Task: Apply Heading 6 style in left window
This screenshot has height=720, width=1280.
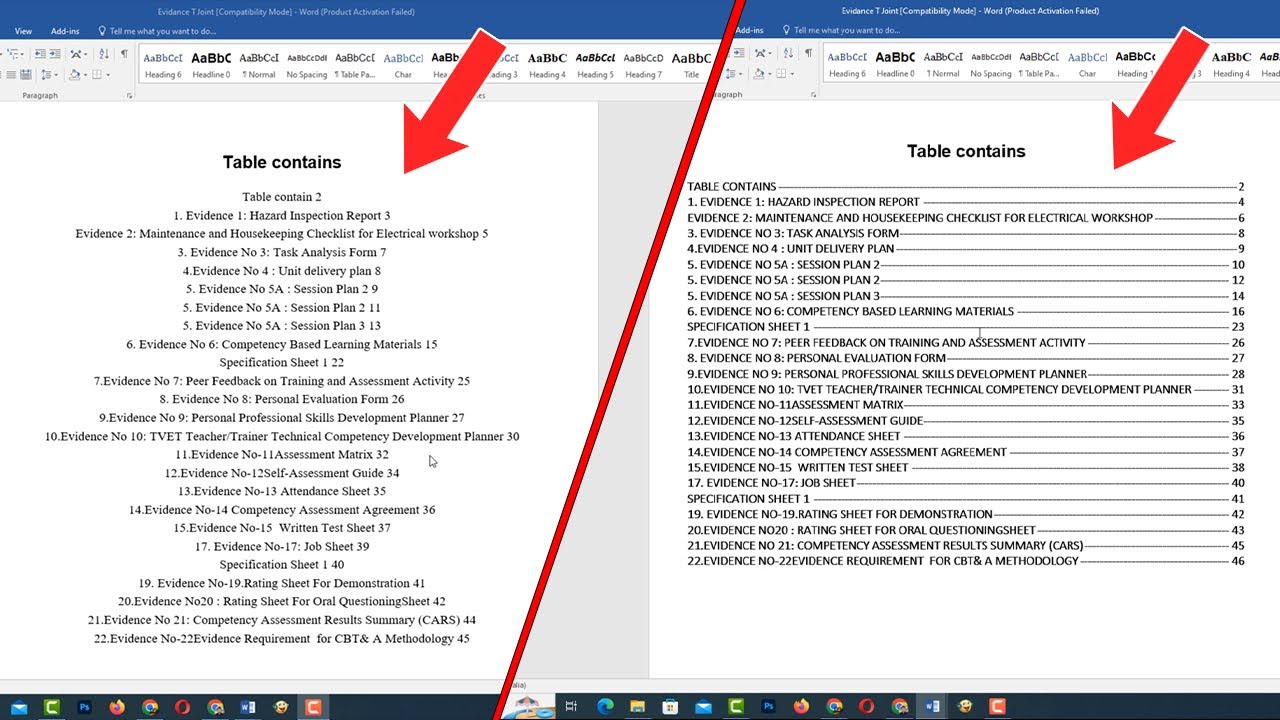Action: point(163,65)
